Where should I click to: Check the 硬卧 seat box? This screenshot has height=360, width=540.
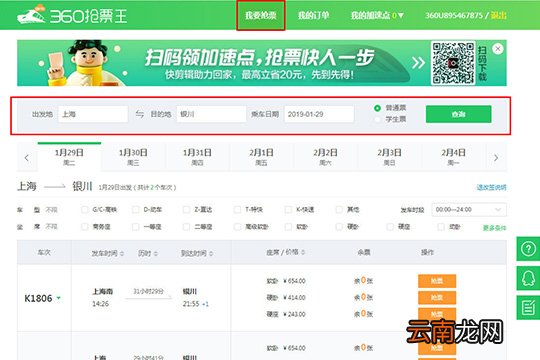tap(339, 227)
